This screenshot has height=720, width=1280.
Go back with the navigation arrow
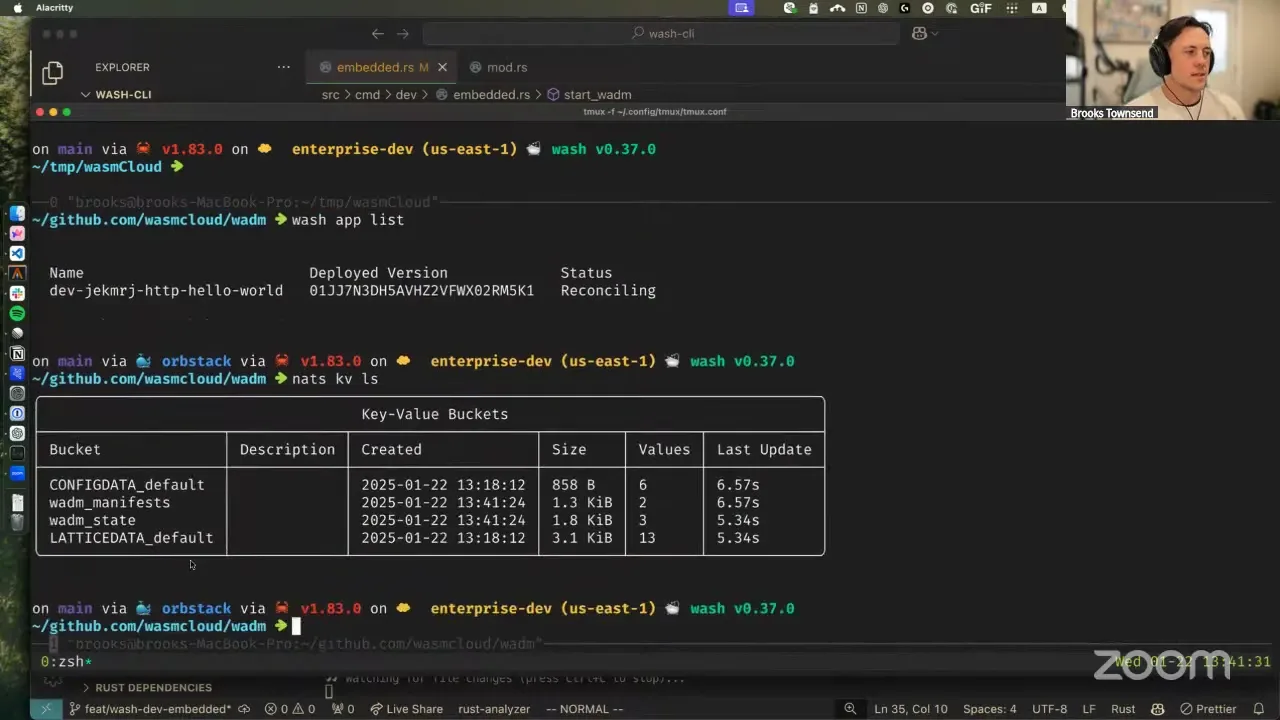point(378,33)
